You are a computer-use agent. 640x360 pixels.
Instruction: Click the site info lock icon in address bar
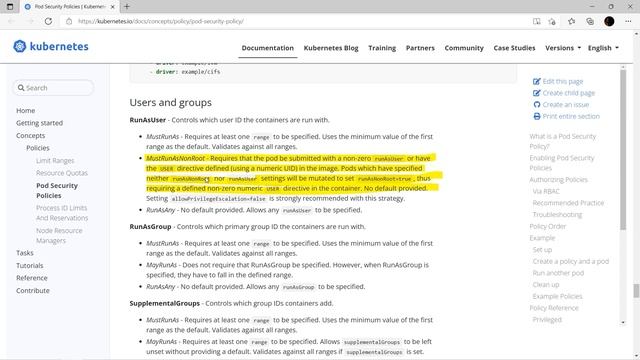point(69,21)
